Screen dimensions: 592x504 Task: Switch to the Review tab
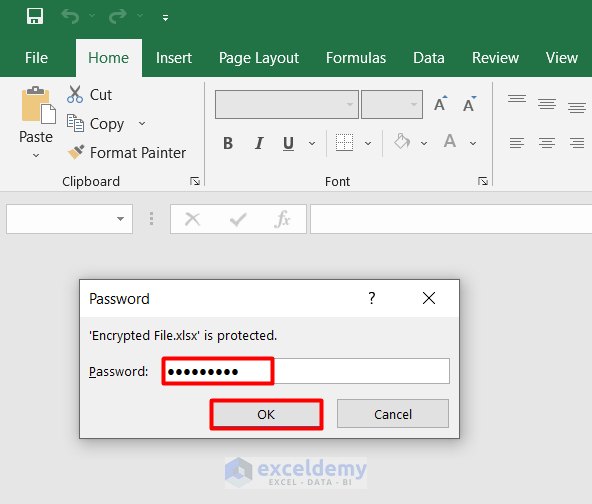tap(495, 58)
